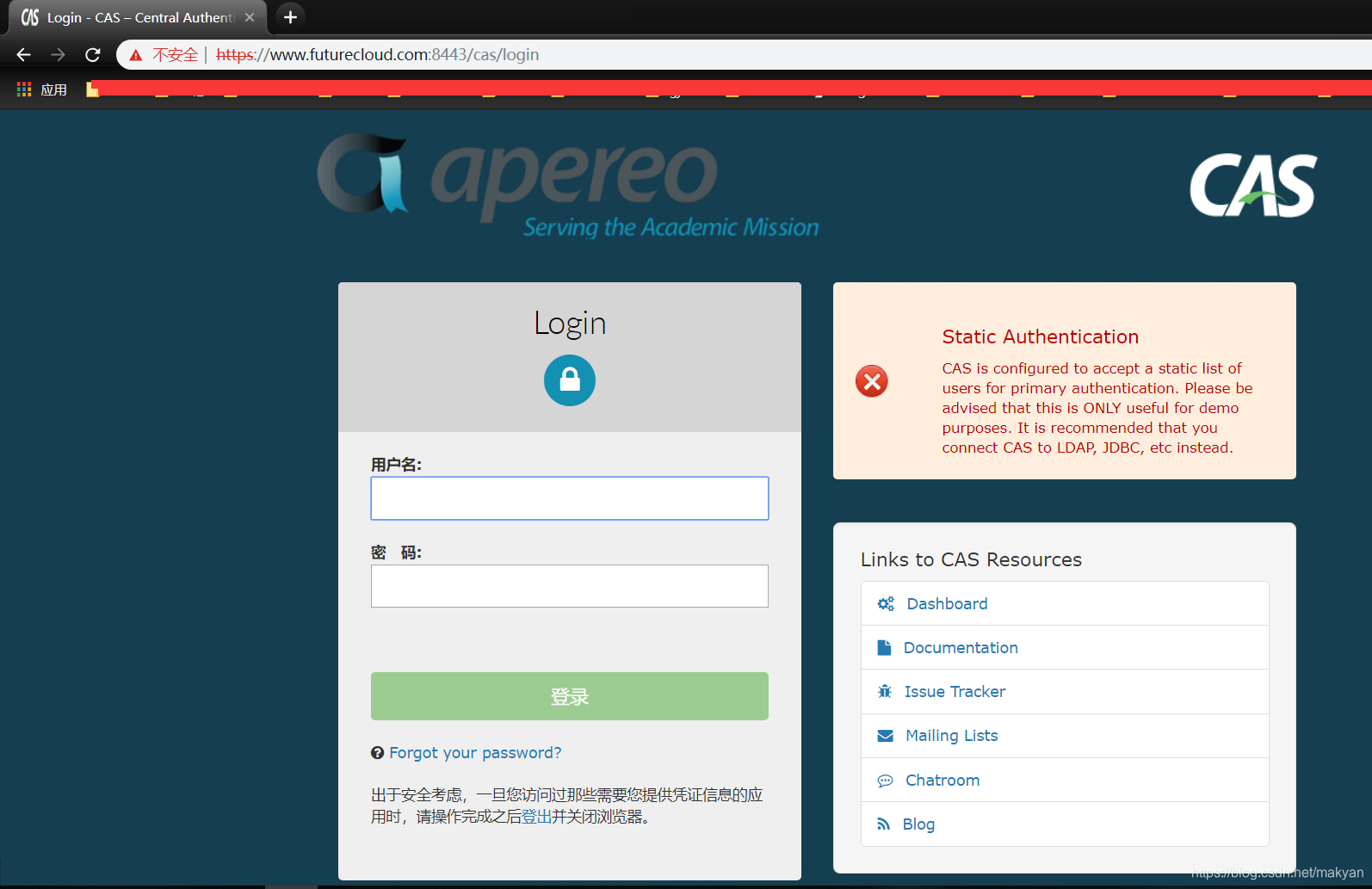Click the blue padlock icon under Login

click(570, 380)
